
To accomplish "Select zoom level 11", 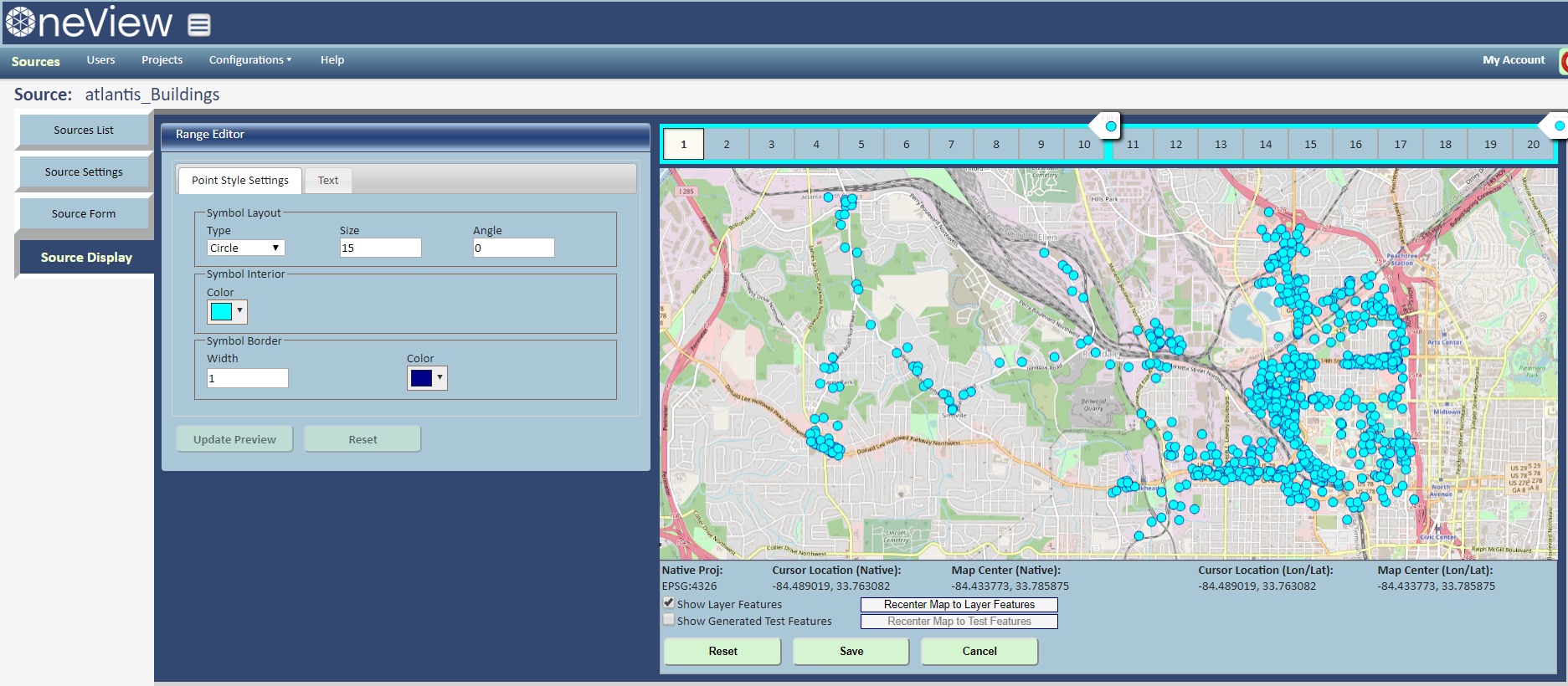I will [x=1133, y=144].
